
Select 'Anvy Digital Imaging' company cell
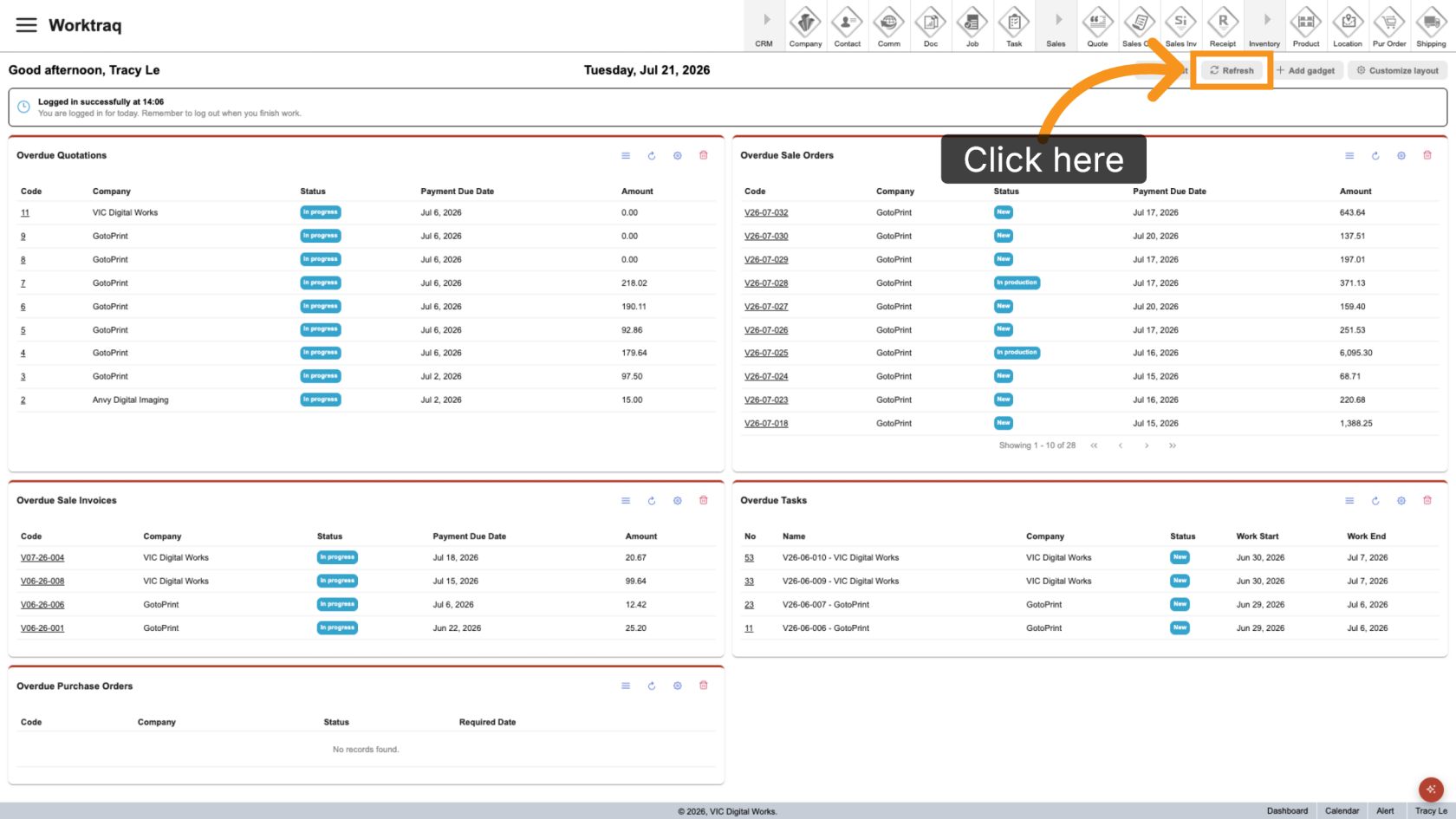131,400
